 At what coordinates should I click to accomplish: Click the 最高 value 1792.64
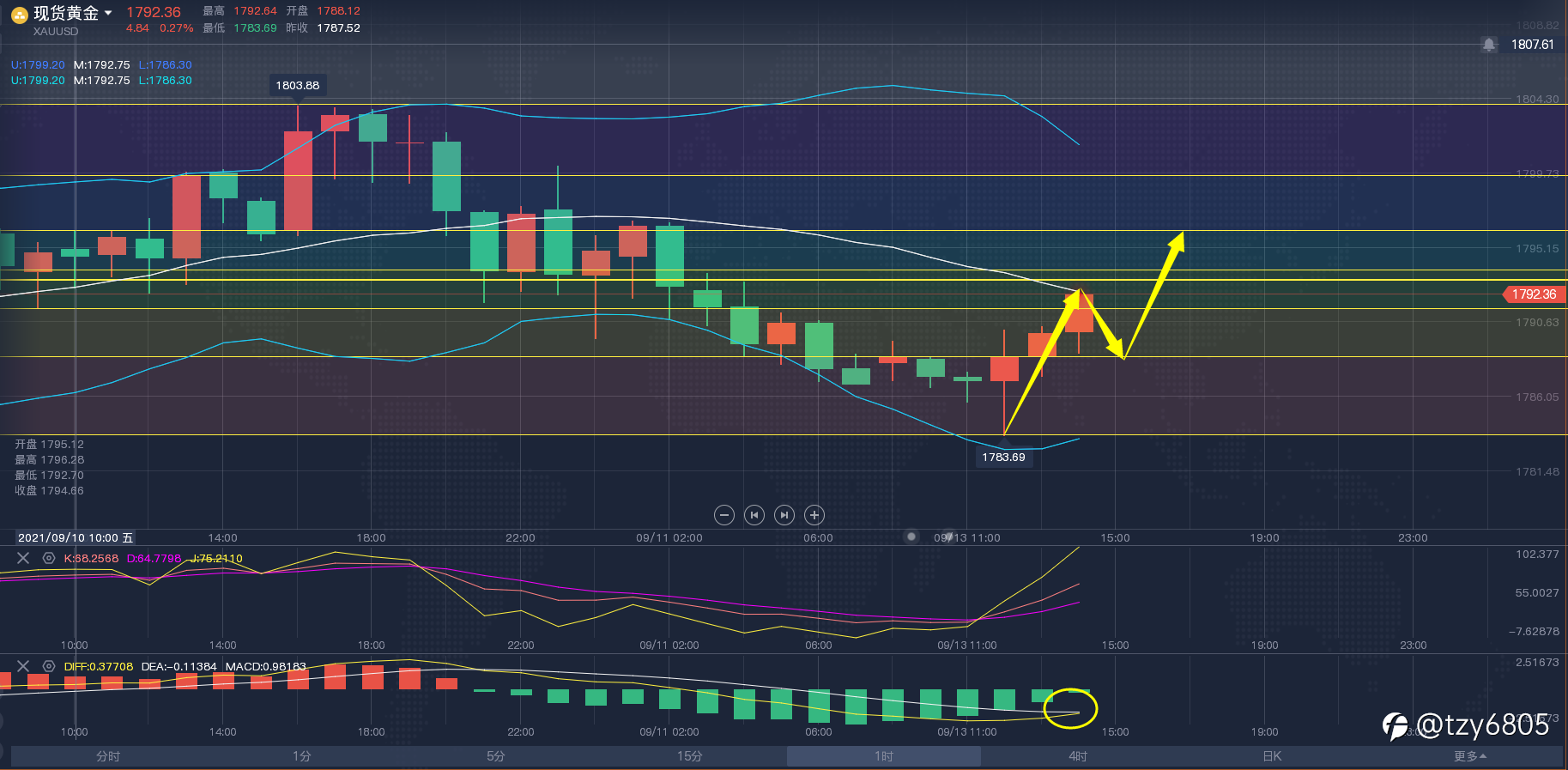tap(255, 11)
